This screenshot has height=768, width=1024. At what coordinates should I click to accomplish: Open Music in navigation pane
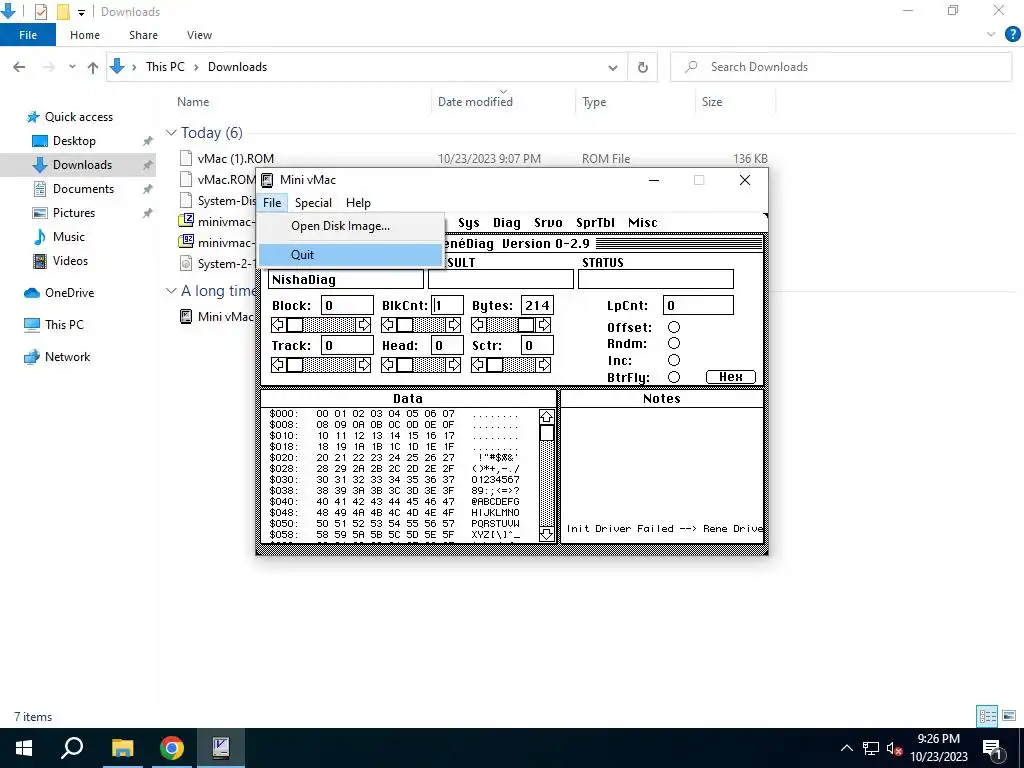[68, 236]
